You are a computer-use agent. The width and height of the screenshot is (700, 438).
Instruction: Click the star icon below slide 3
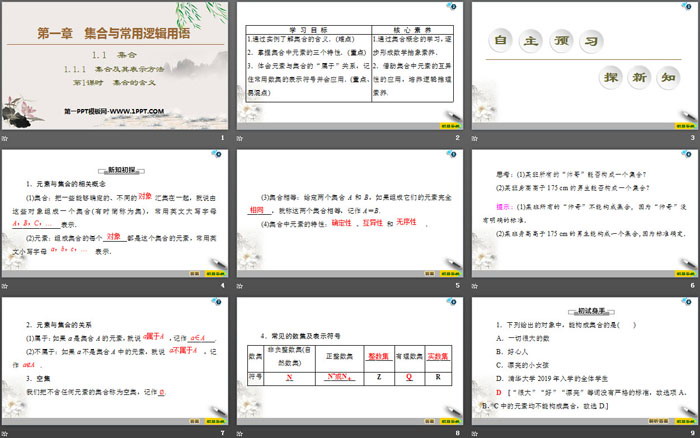tap(476, 138)
